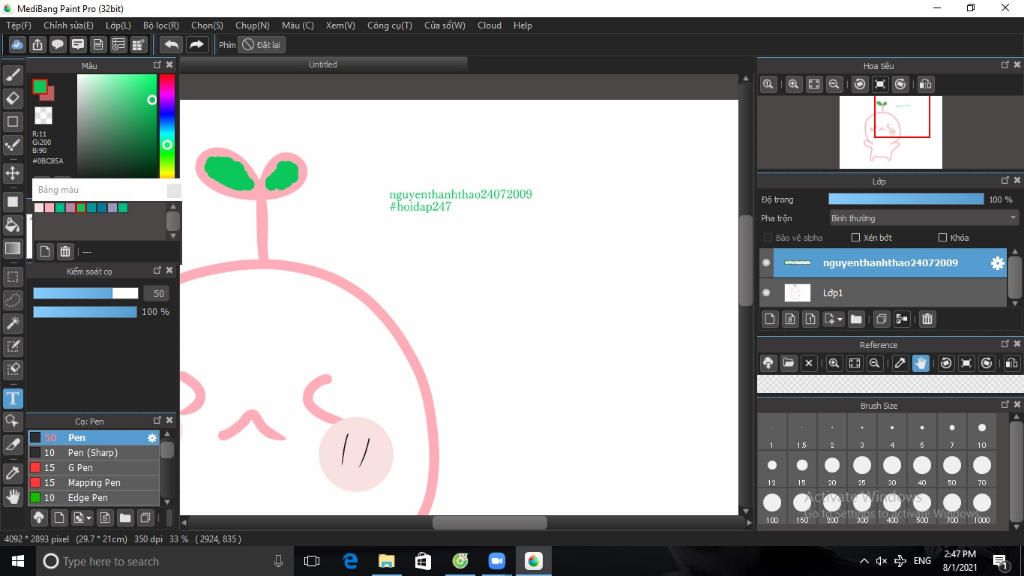Select Mapping Pen brush

93,483
